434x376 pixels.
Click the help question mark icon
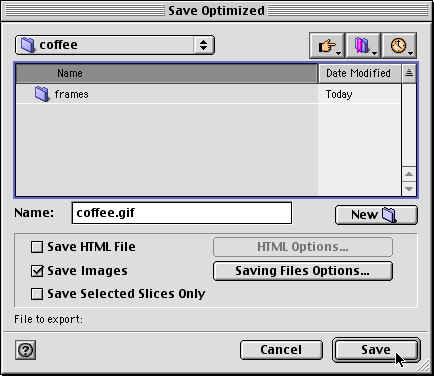(25, 350)
